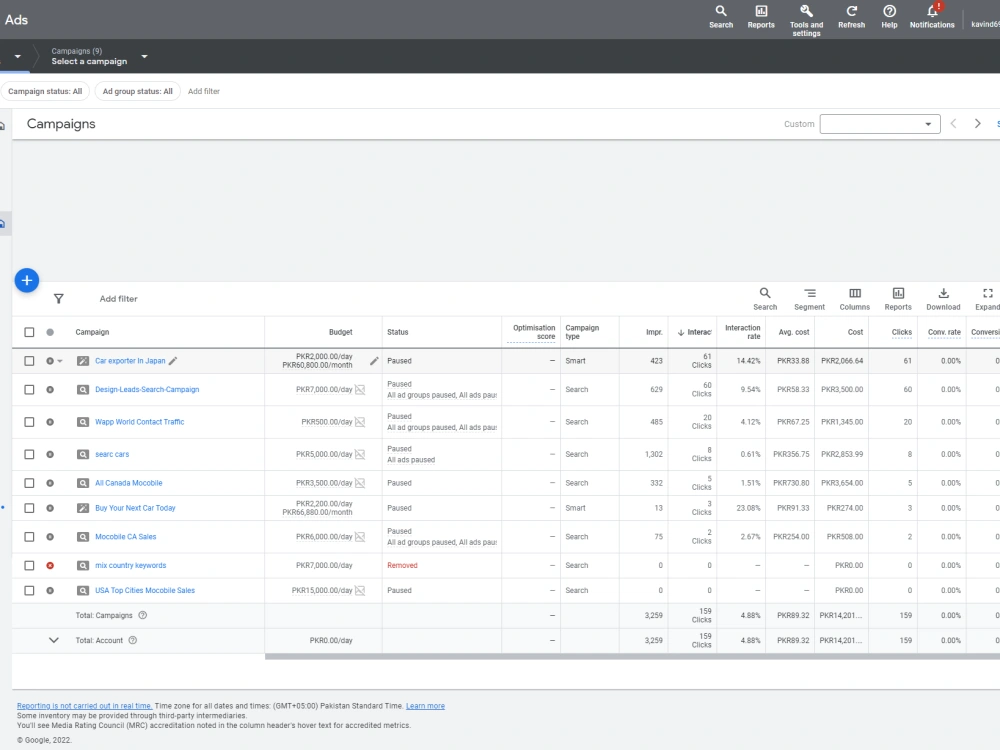Select Mocobile CA Sales checkbox

click(29, 537)
